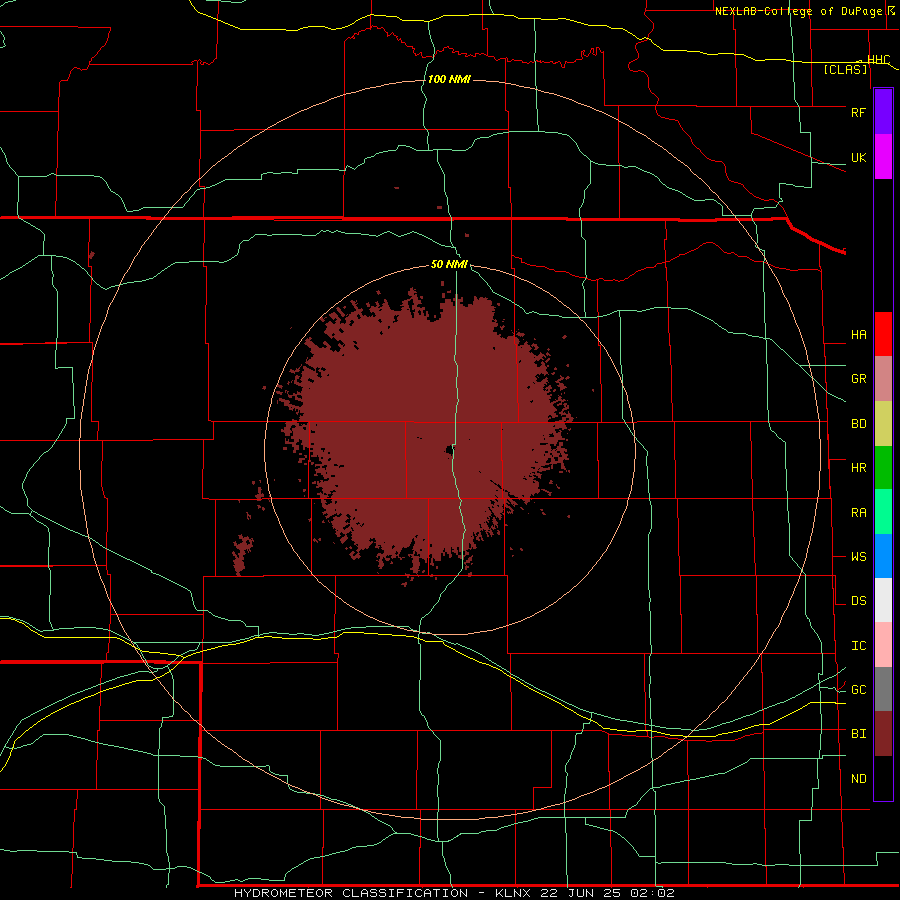Select the red HA hail swatch

(883, 334)
